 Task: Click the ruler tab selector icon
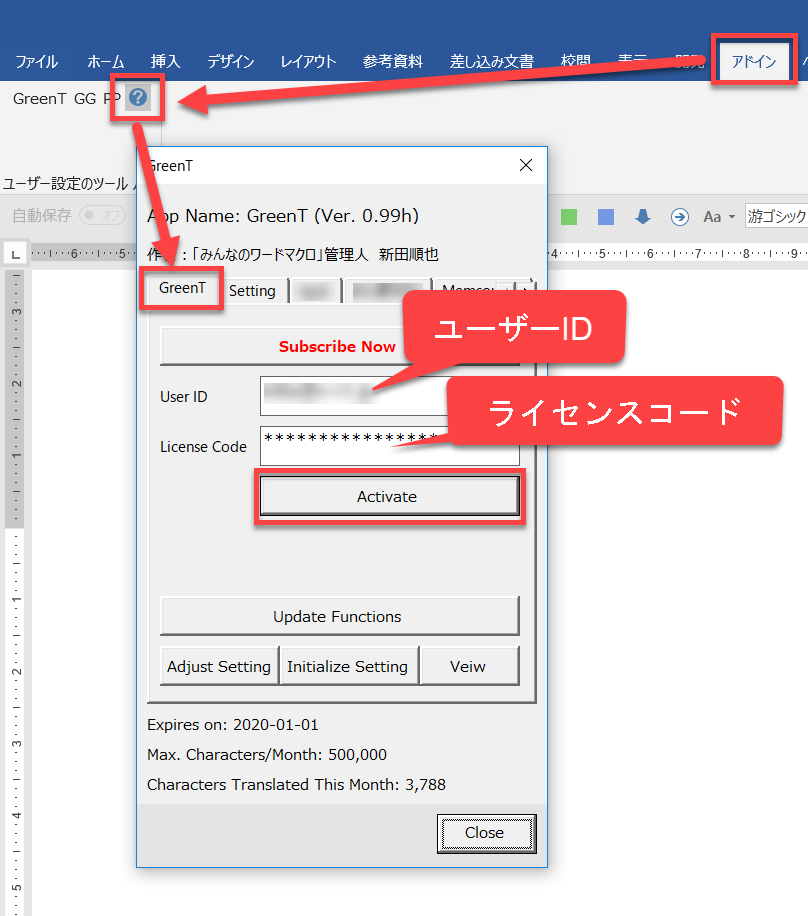point(15,255)
